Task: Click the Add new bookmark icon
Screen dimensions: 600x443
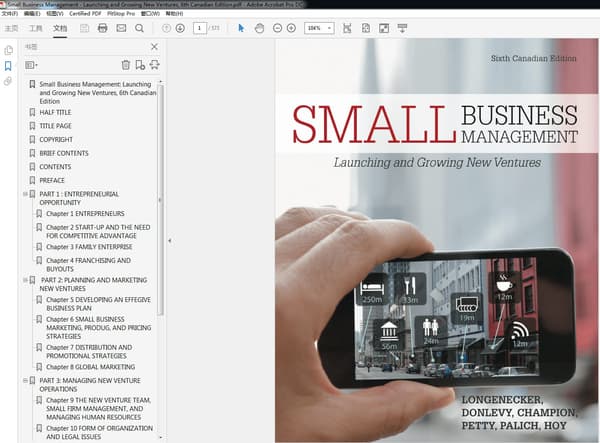Action: [x=140, y=65]
